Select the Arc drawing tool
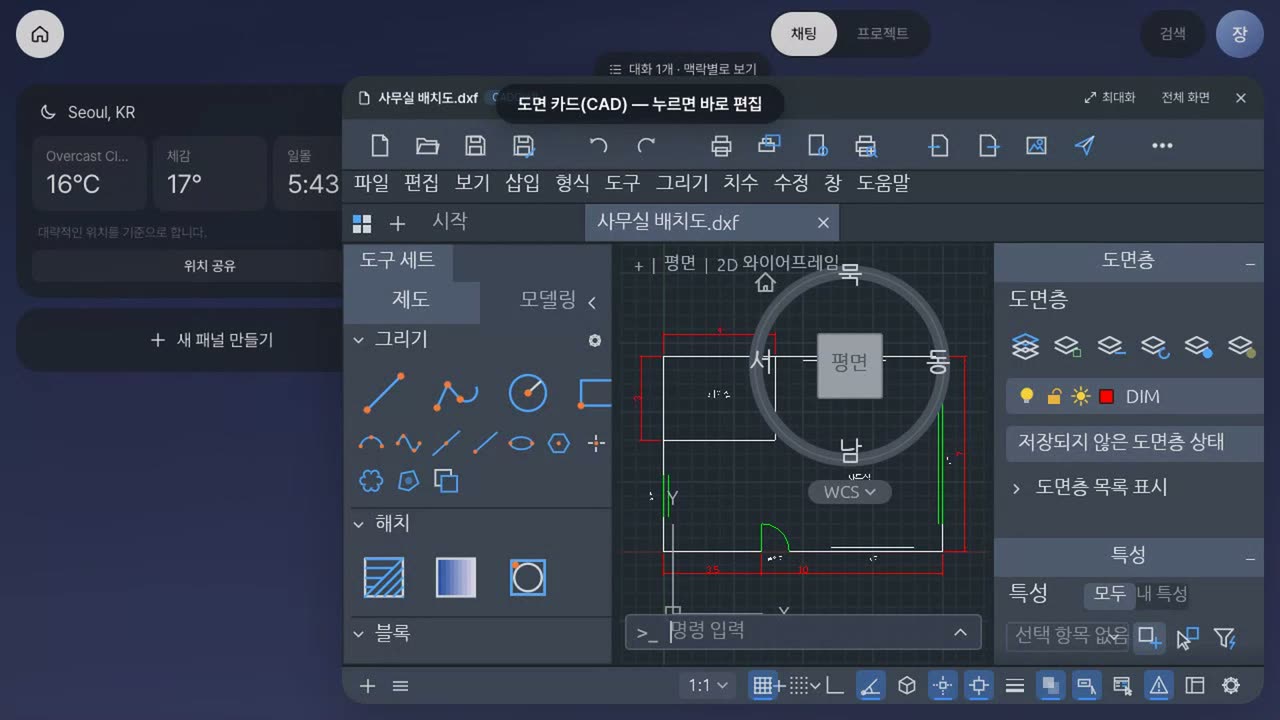Screen dimensions: 1280x720 371,442
